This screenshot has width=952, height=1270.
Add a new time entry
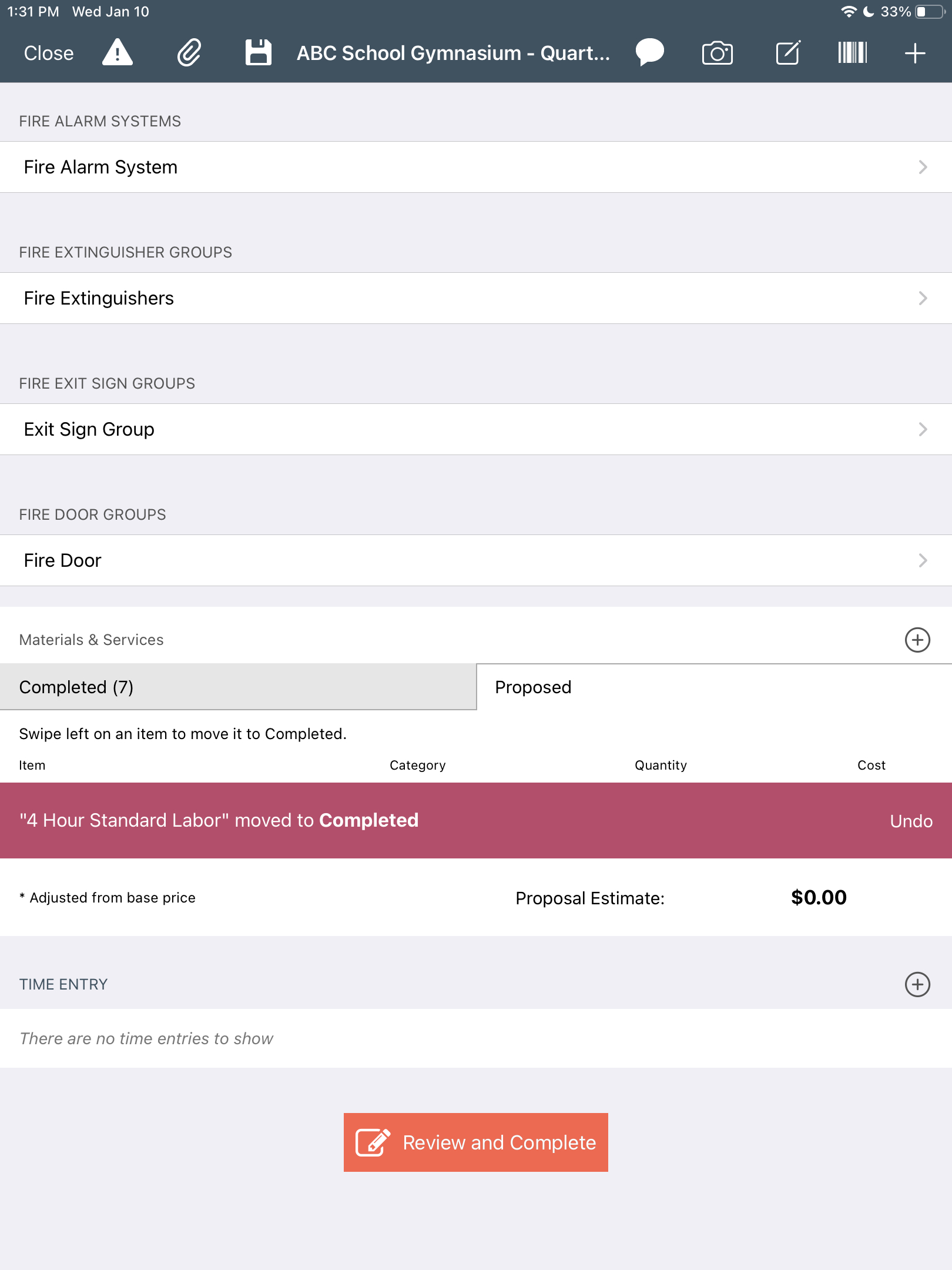917,984
